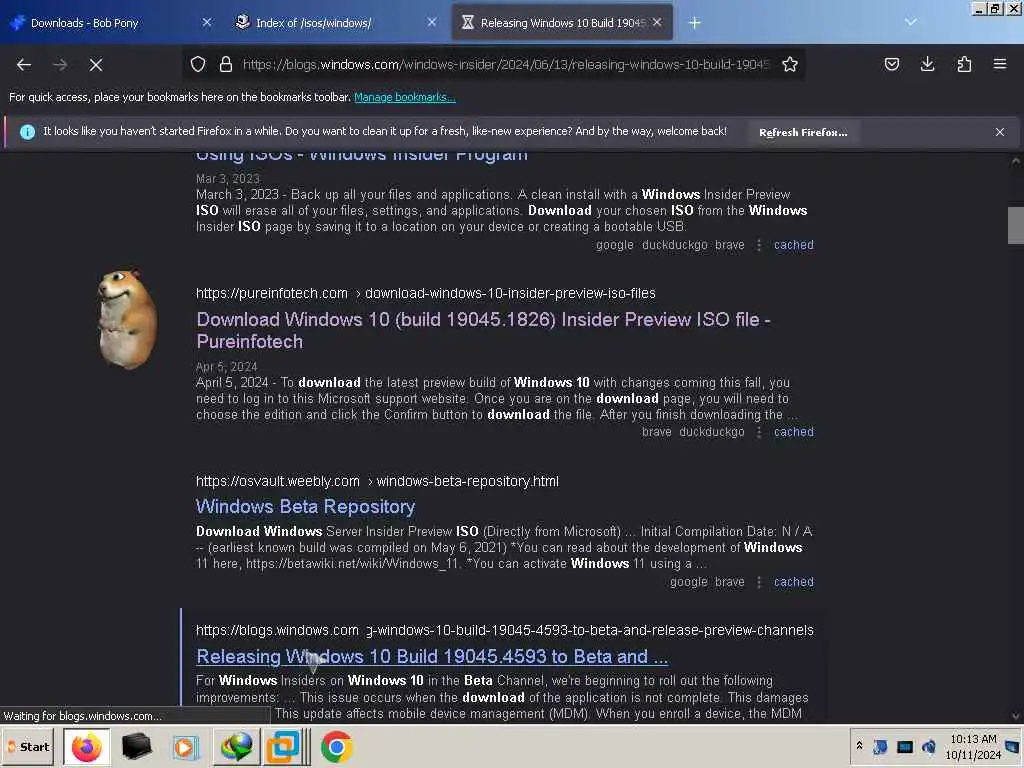Open a new tab with plus button

(694, 23)
